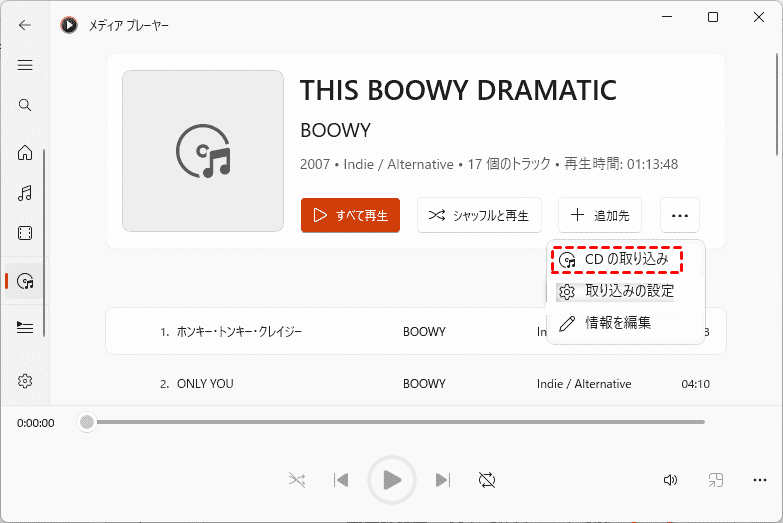Toggle repeat mode
The height and width of the screenshot is (523, 783).
487,480
